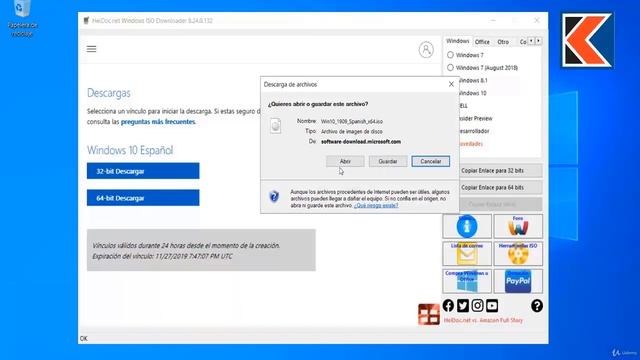Open the Herramientas ISO disc icon

click(x=518, y=253)
